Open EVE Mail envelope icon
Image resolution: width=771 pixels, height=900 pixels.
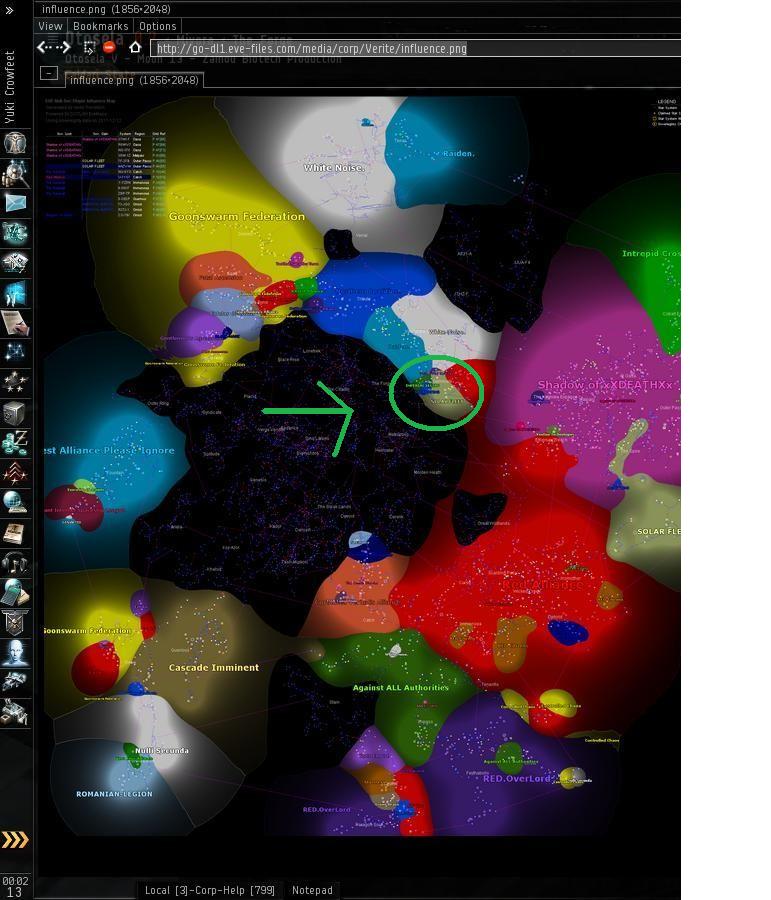click(15, 203)
